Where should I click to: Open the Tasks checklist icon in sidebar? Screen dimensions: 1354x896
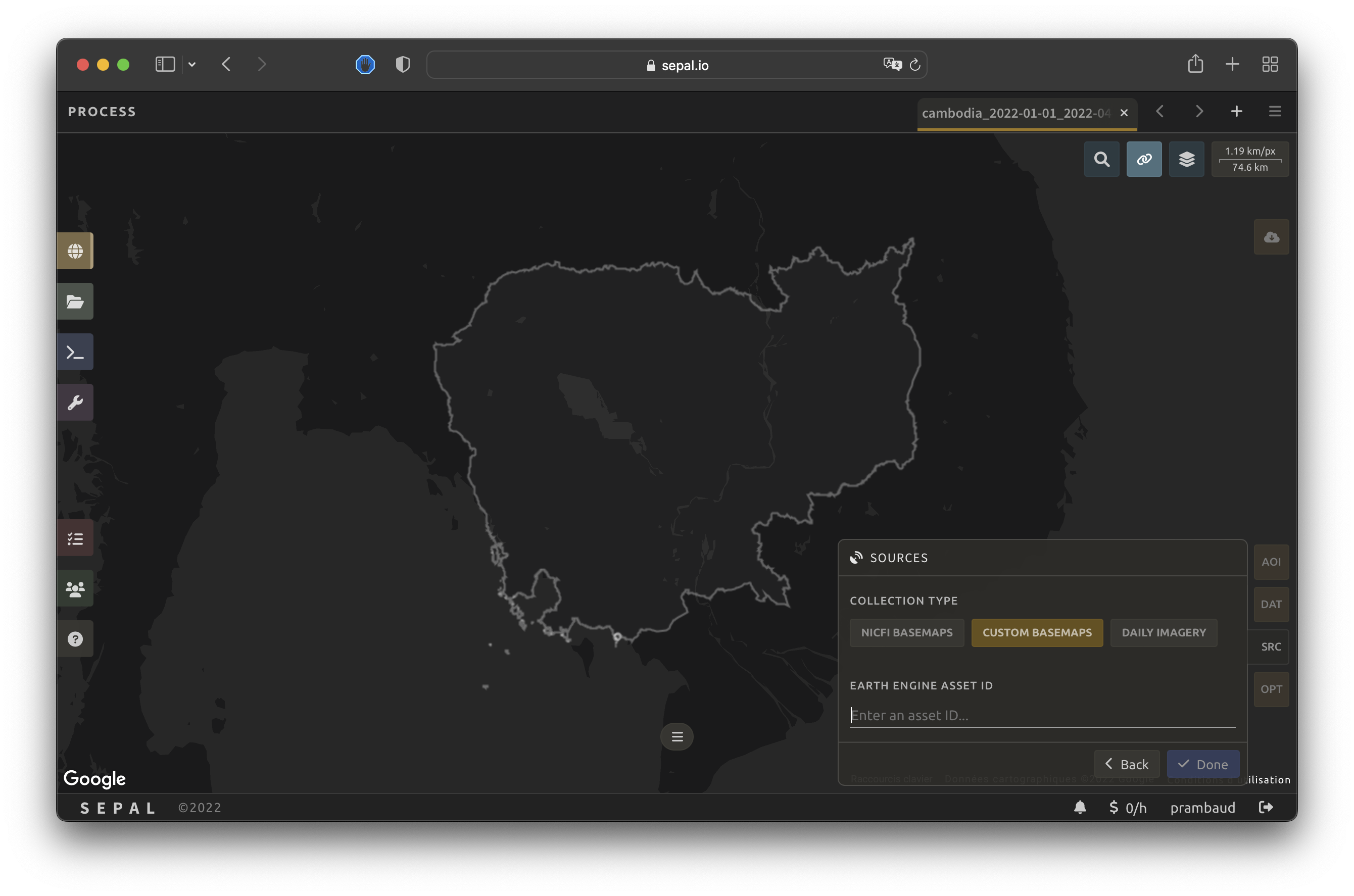[x=75, y=538]
